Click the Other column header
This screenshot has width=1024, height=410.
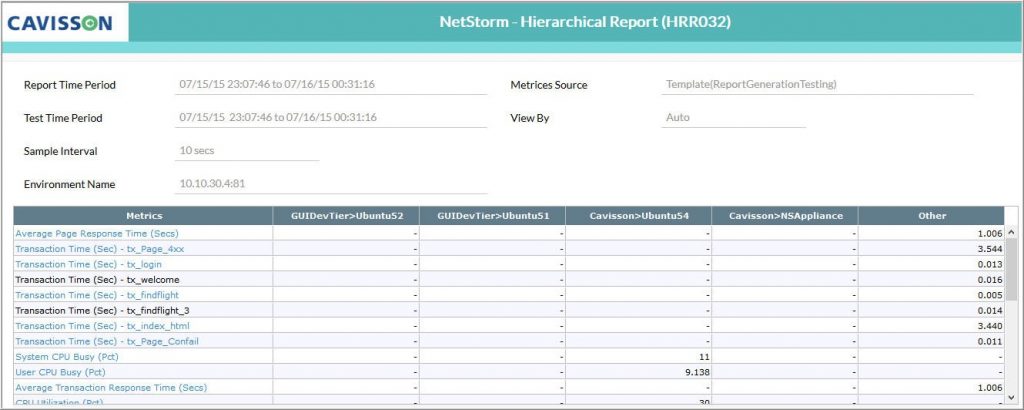pyautogui.click(x=932, y=215)
